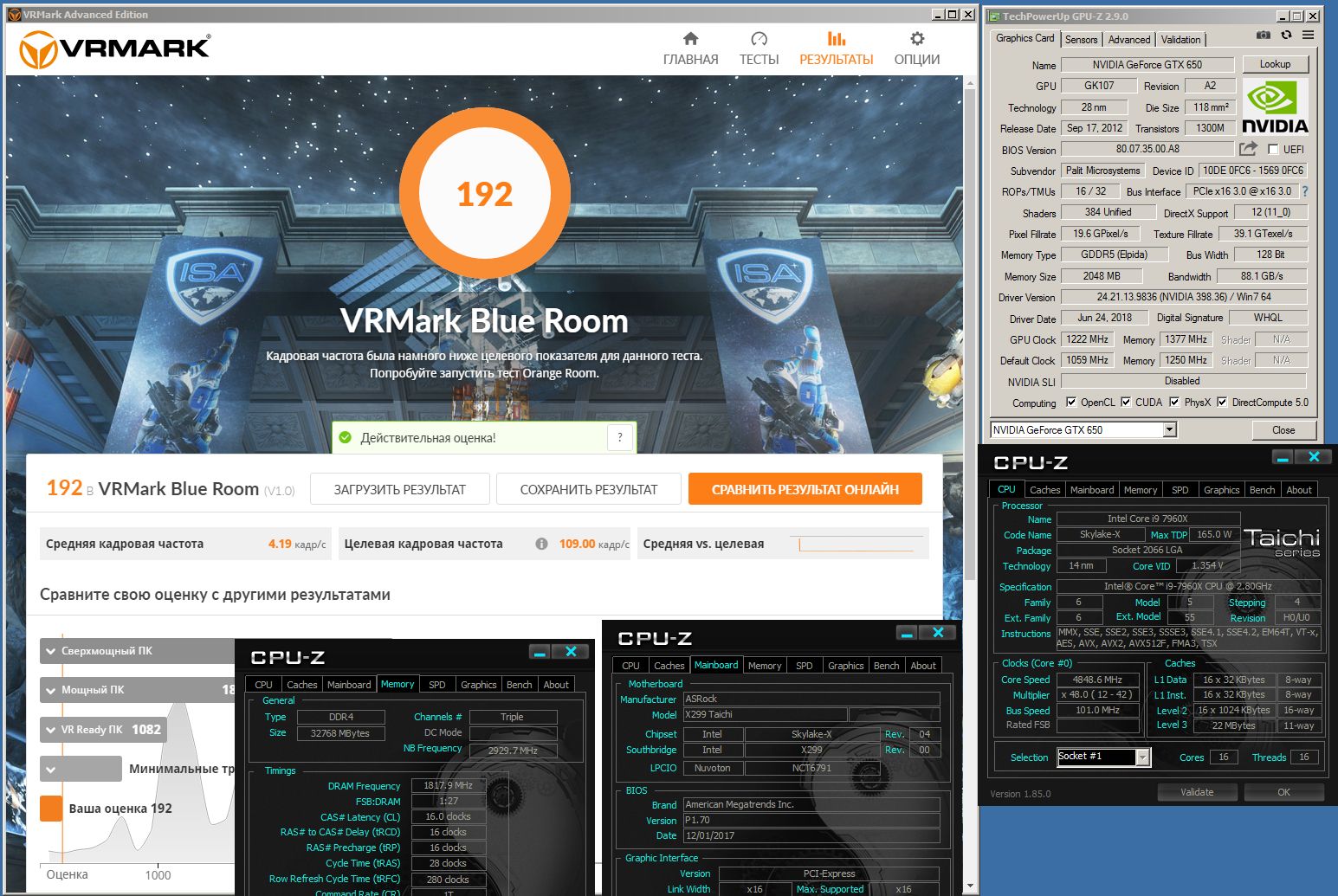Screen dimensions: 1338x896
Task: Open the GPU-Z hamburger menu
Action: point(1308,35)
